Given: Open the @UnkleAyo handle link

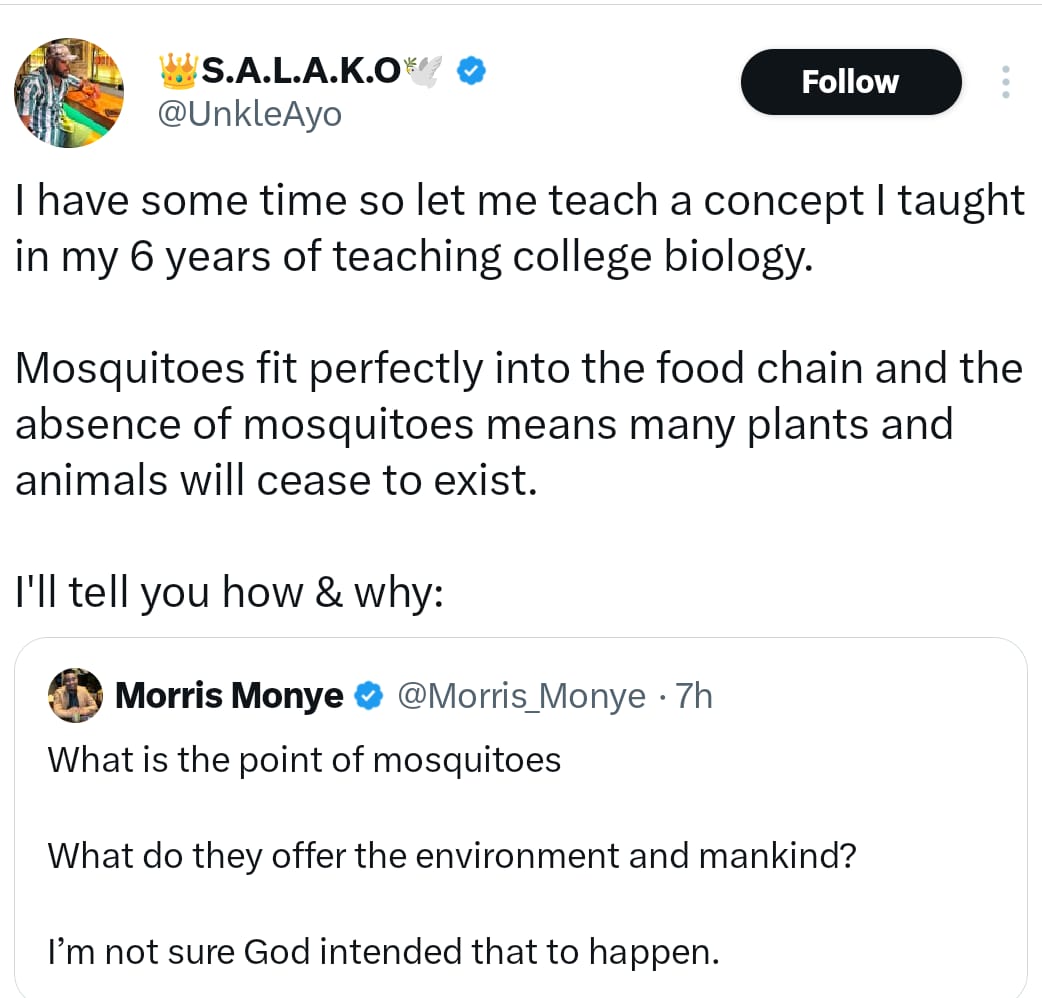Looking at the screenshot, I should pyautogui.click(x=250, y=115).
